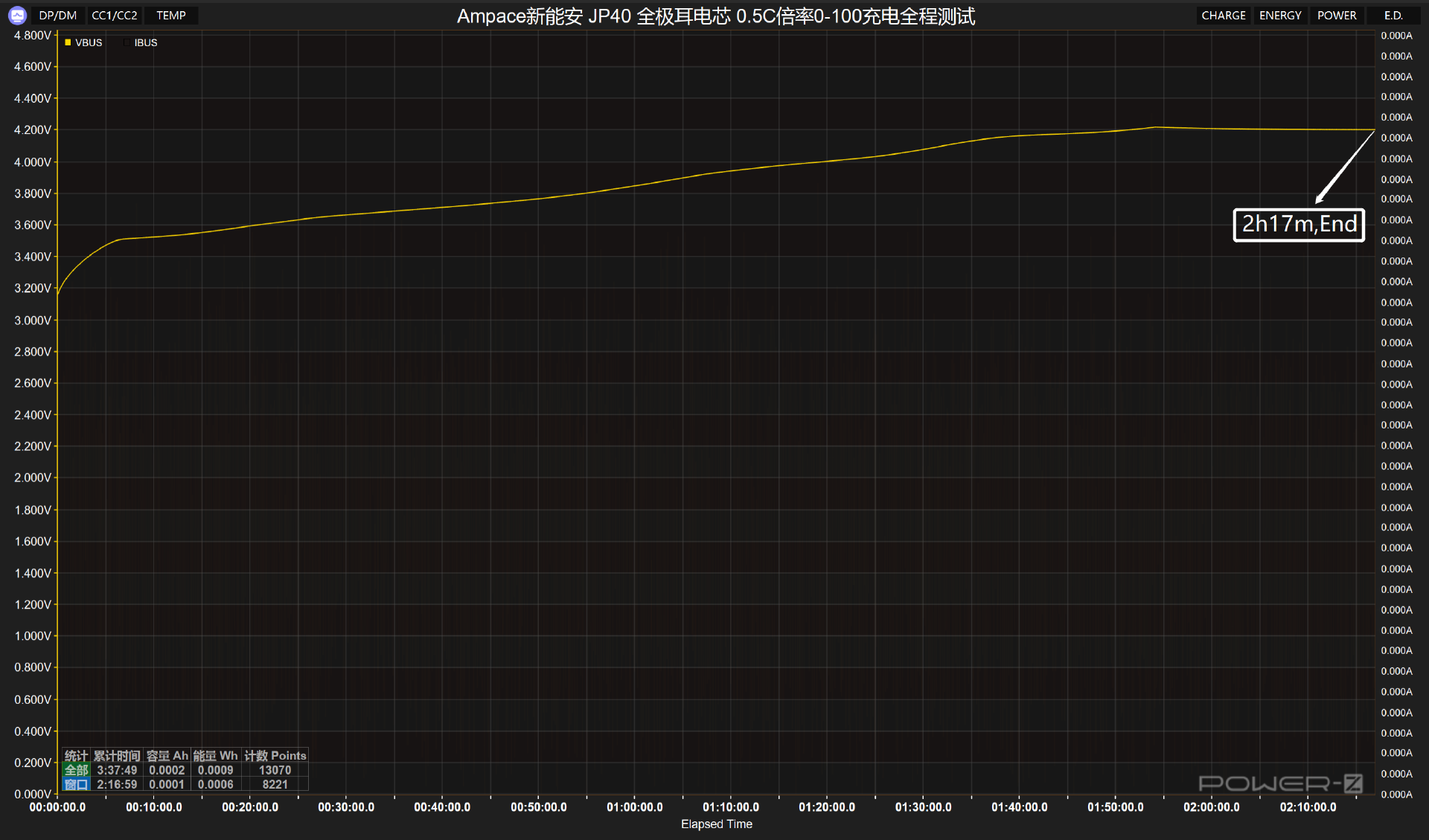
Task: Click the 能量 Wh column header
Action: tap(215, 756)
